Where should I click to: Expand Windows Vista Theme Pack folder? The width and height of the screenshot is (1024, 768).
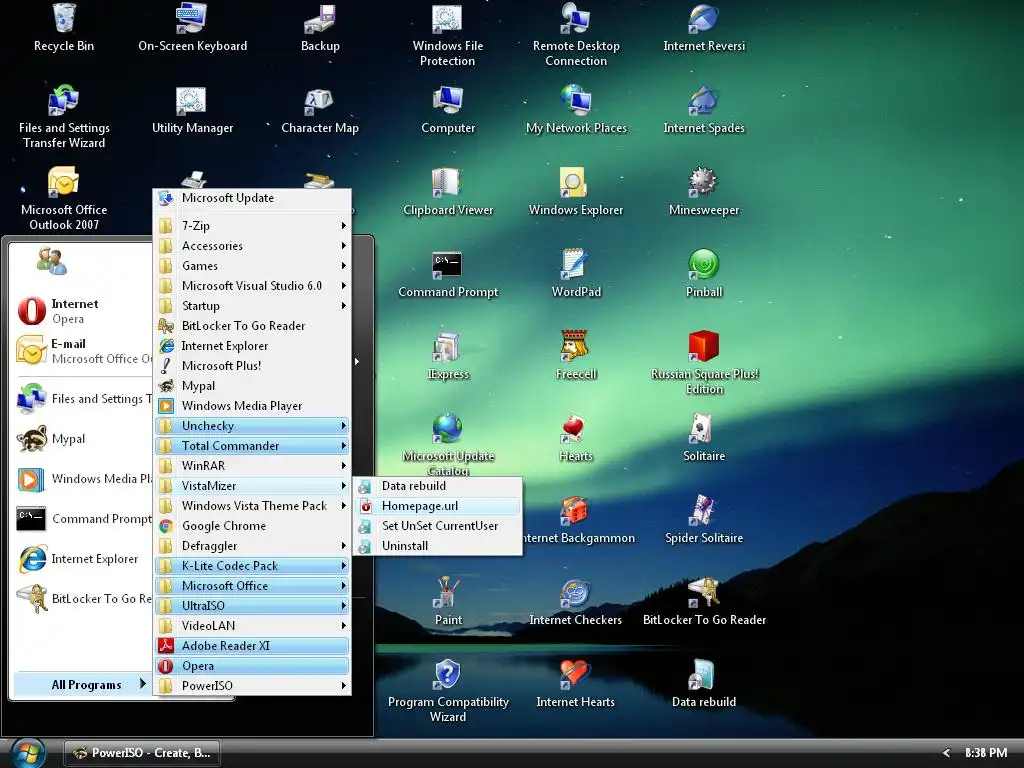pos(252,505)
